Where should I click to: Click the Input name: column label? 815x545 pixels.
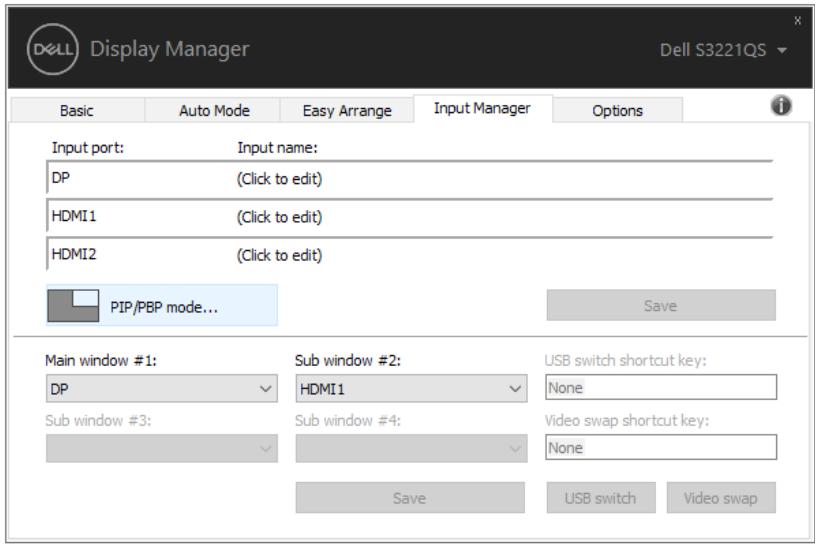(x=277, y=148)
